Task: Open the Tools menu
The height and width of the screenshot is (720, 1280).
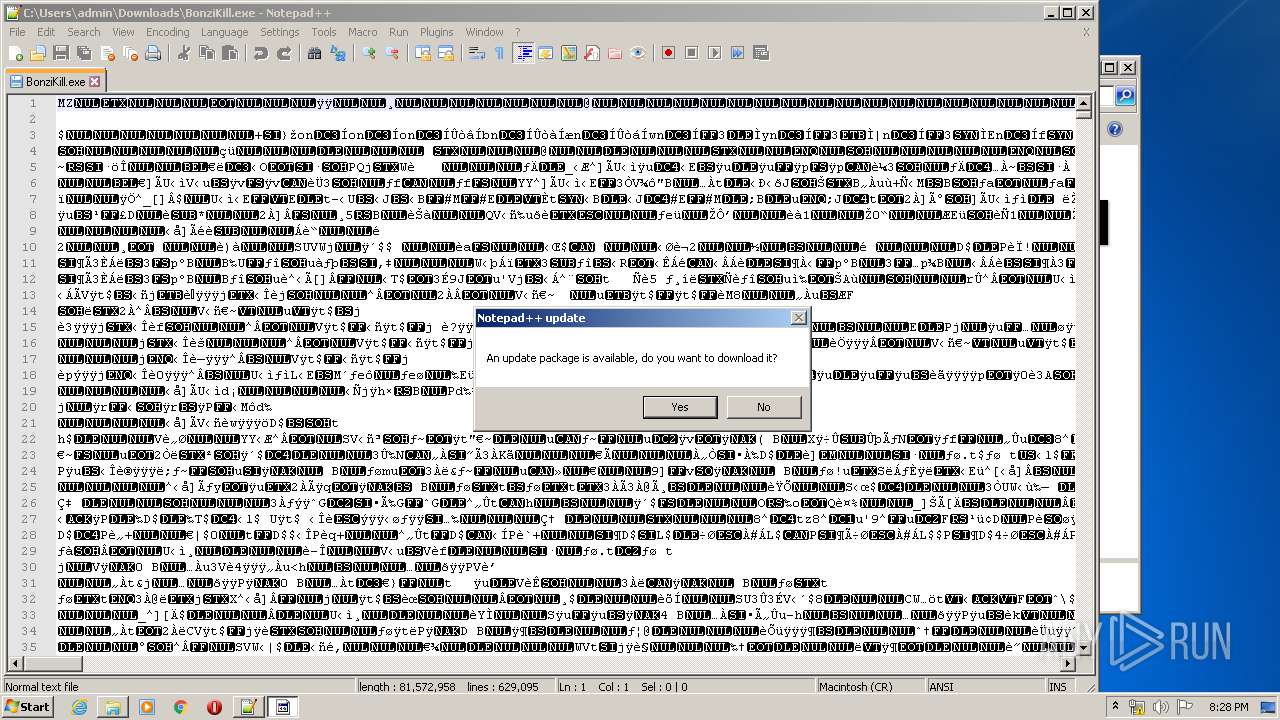Action: [x=323, y=32]
